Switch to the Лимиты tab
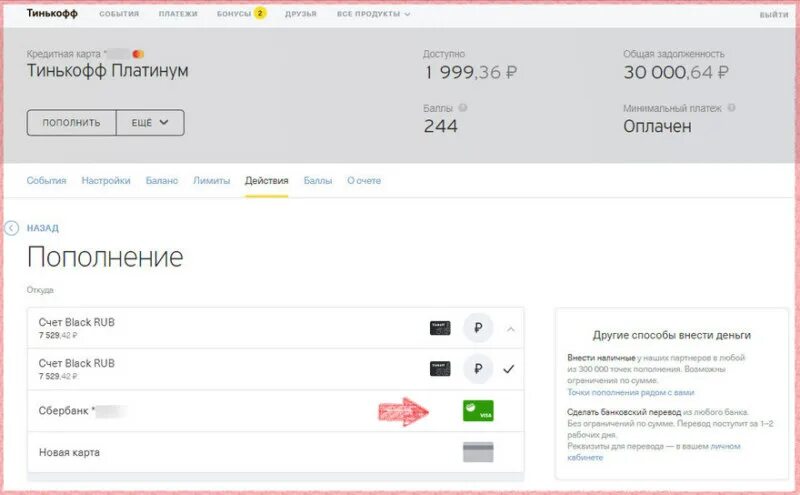 click(211, 181)
